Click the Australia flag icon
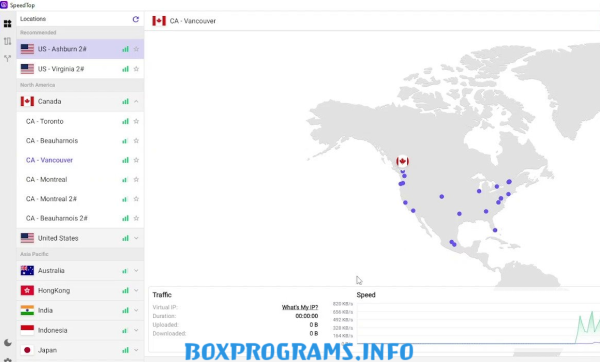This screenshot has height=362, width=600. (x=27, y=271)
